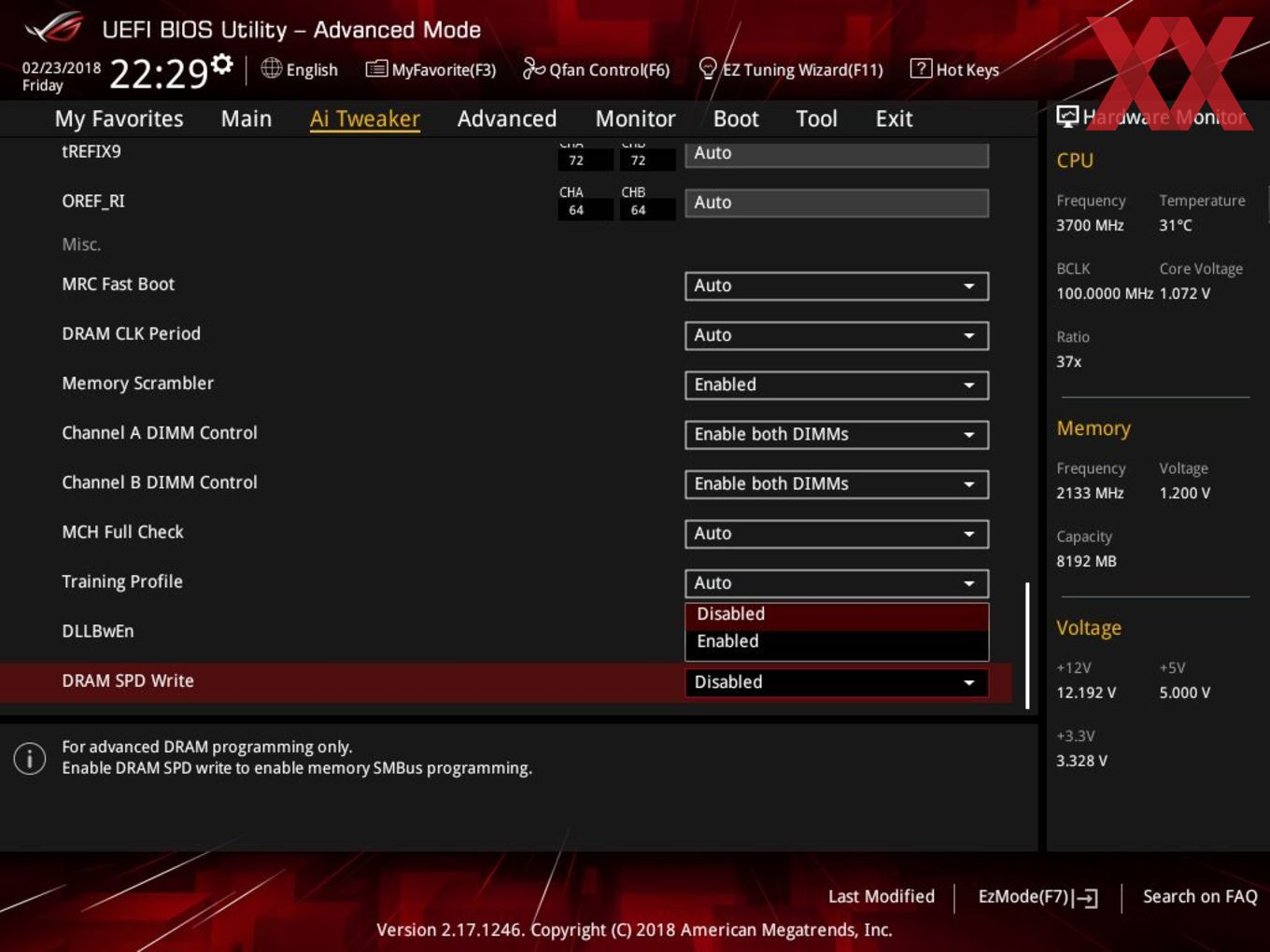Click the Core Voltage value 1.072 V
The width and height of the screenshot is (1270, 952).
[x=1185, y=293]
